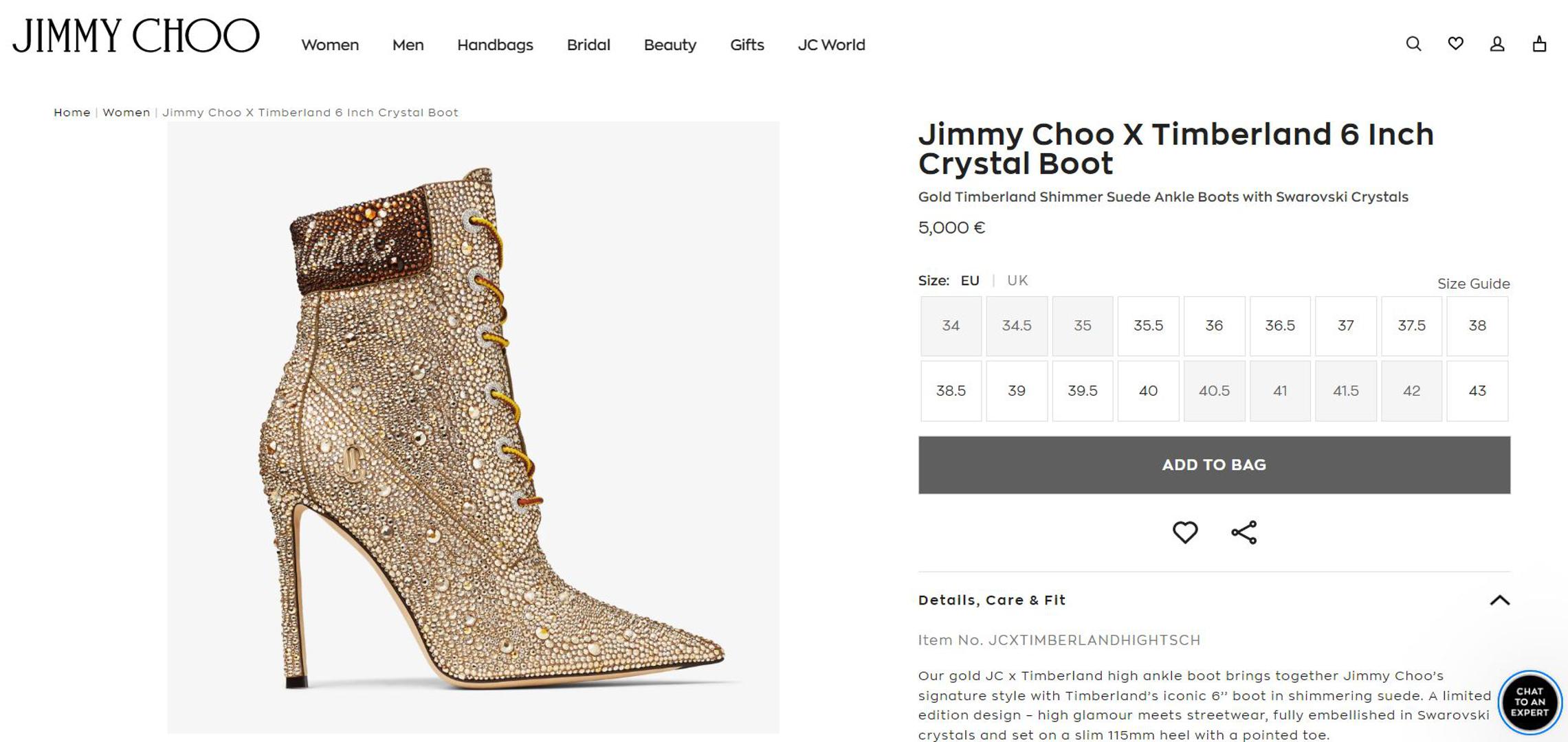Open the Size Guide link
The height and width of the screenshot is (742, 1568).
coord(1473,284)
